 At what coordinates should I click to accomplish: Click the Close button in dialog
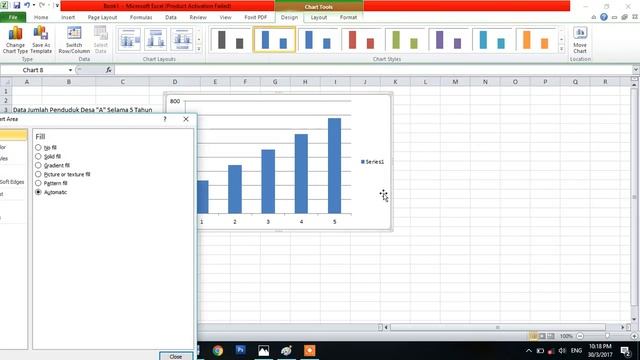tap(176, 356)
